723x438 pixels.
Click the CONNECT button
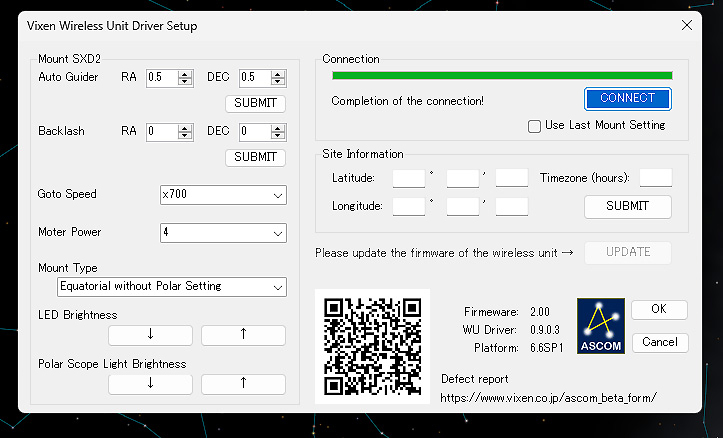coord(628,99)
